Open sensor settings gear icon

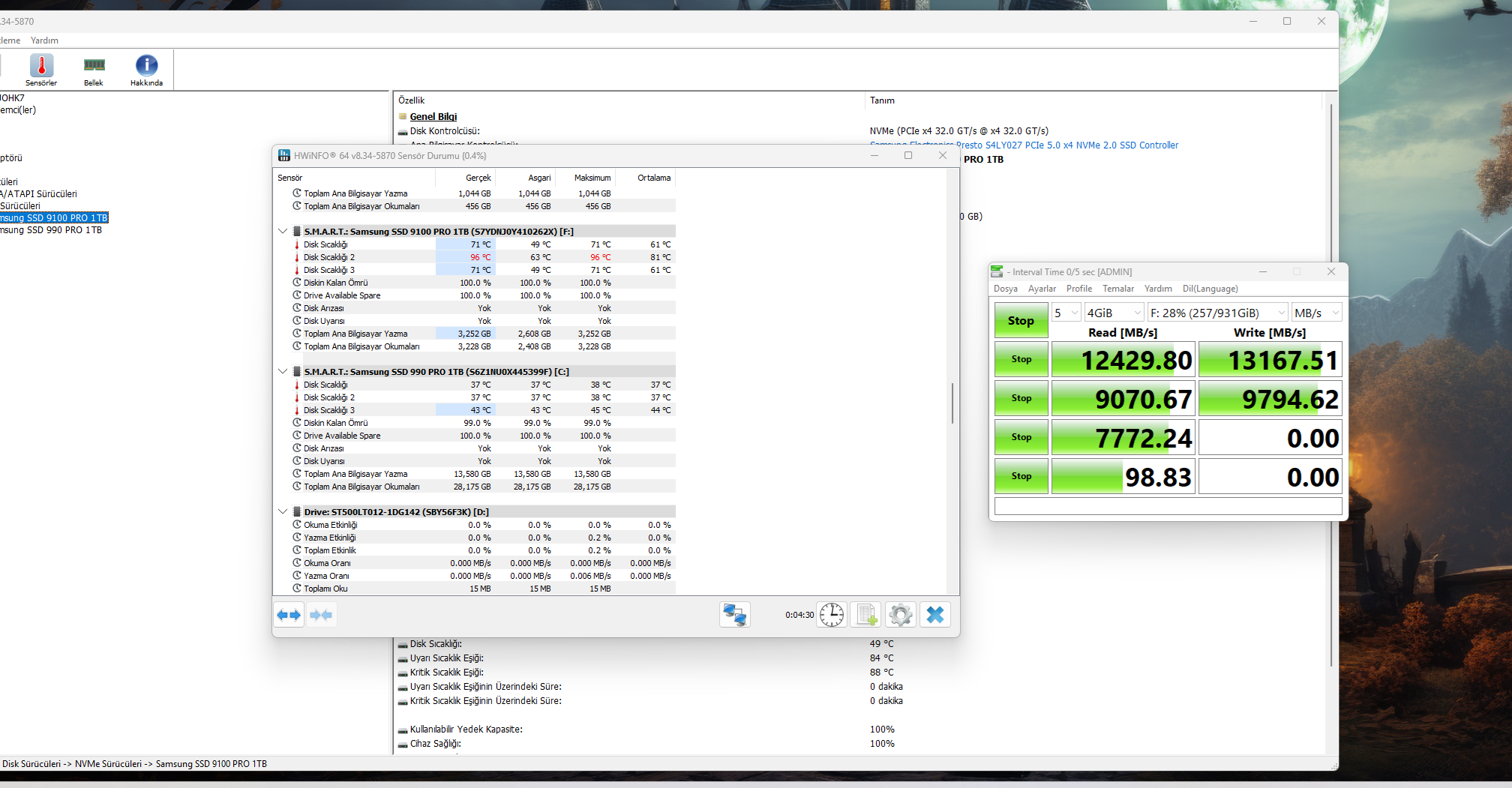901,615
